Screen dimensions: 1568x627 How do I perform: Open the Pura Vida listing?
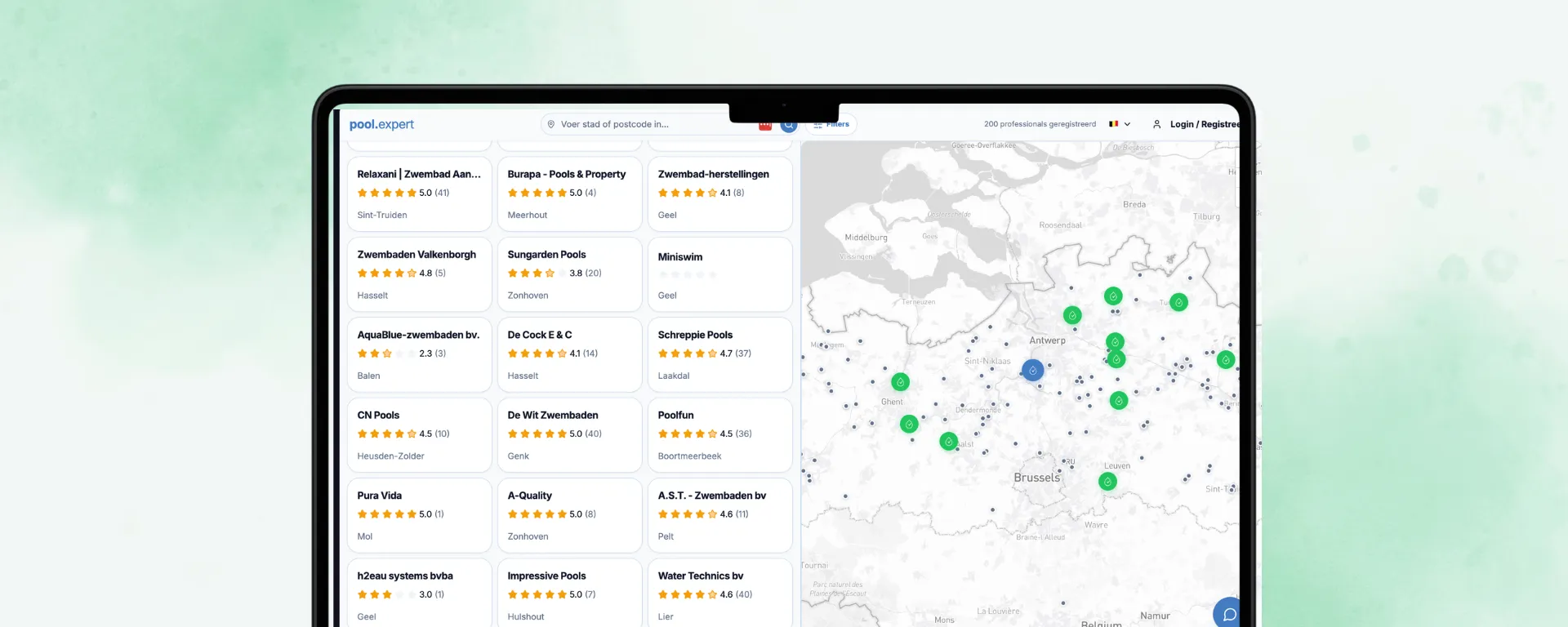pos(419,515)
